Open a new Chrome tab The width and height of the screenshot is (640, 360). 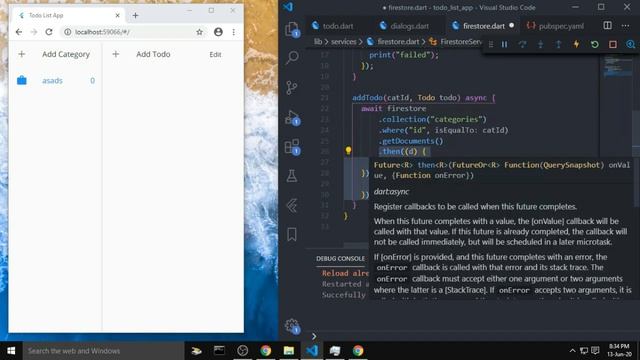click(135, 16)
